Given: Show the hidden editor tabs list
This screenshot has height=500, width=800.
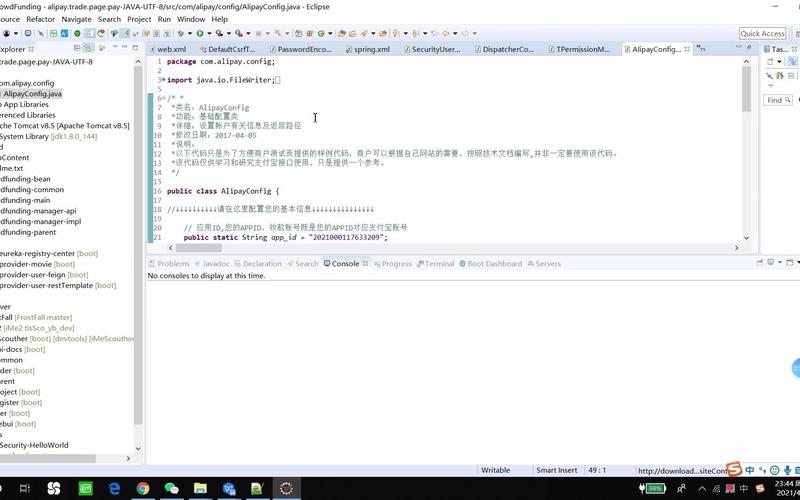Looking at the screenshot, I should click(702, 49).
